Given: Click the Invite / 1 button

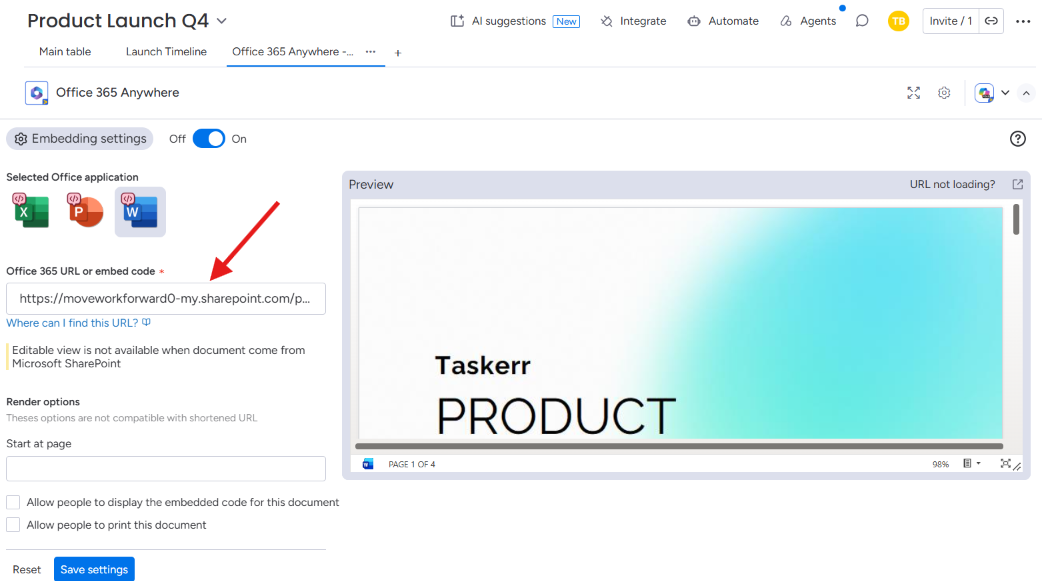Looking at the screenshot, I should 951,21.
